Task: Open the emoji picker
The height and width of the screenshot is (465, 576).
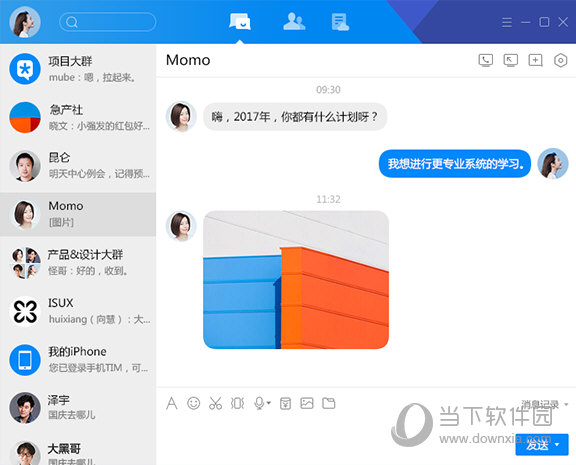Action: pyautogui.click(x=194, y=403)
